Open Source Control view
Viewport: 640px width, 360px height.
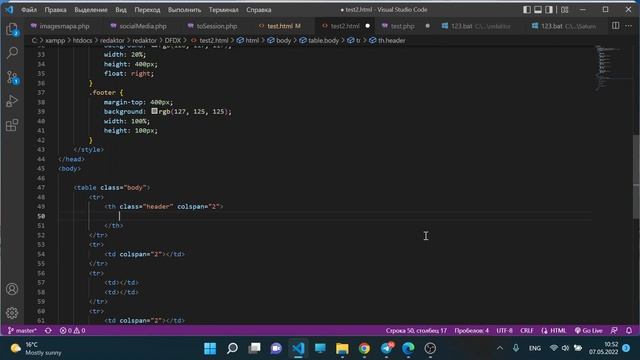point(12,77)
